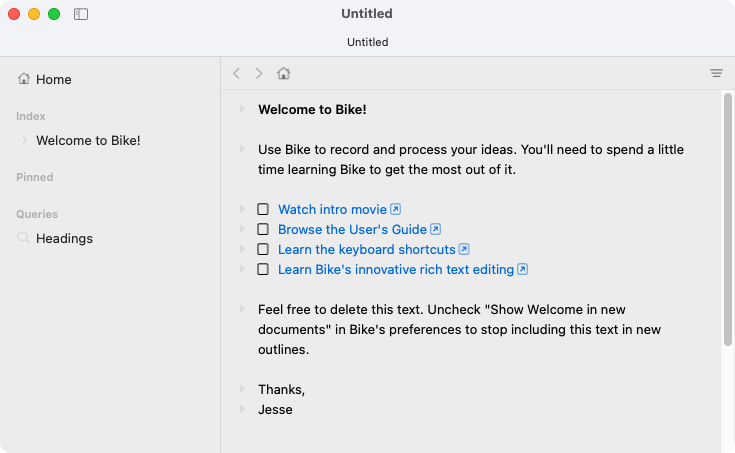Click the back navigation arrow
The height and width of the screenshot is (453, 735).
[x=236, y=73]
